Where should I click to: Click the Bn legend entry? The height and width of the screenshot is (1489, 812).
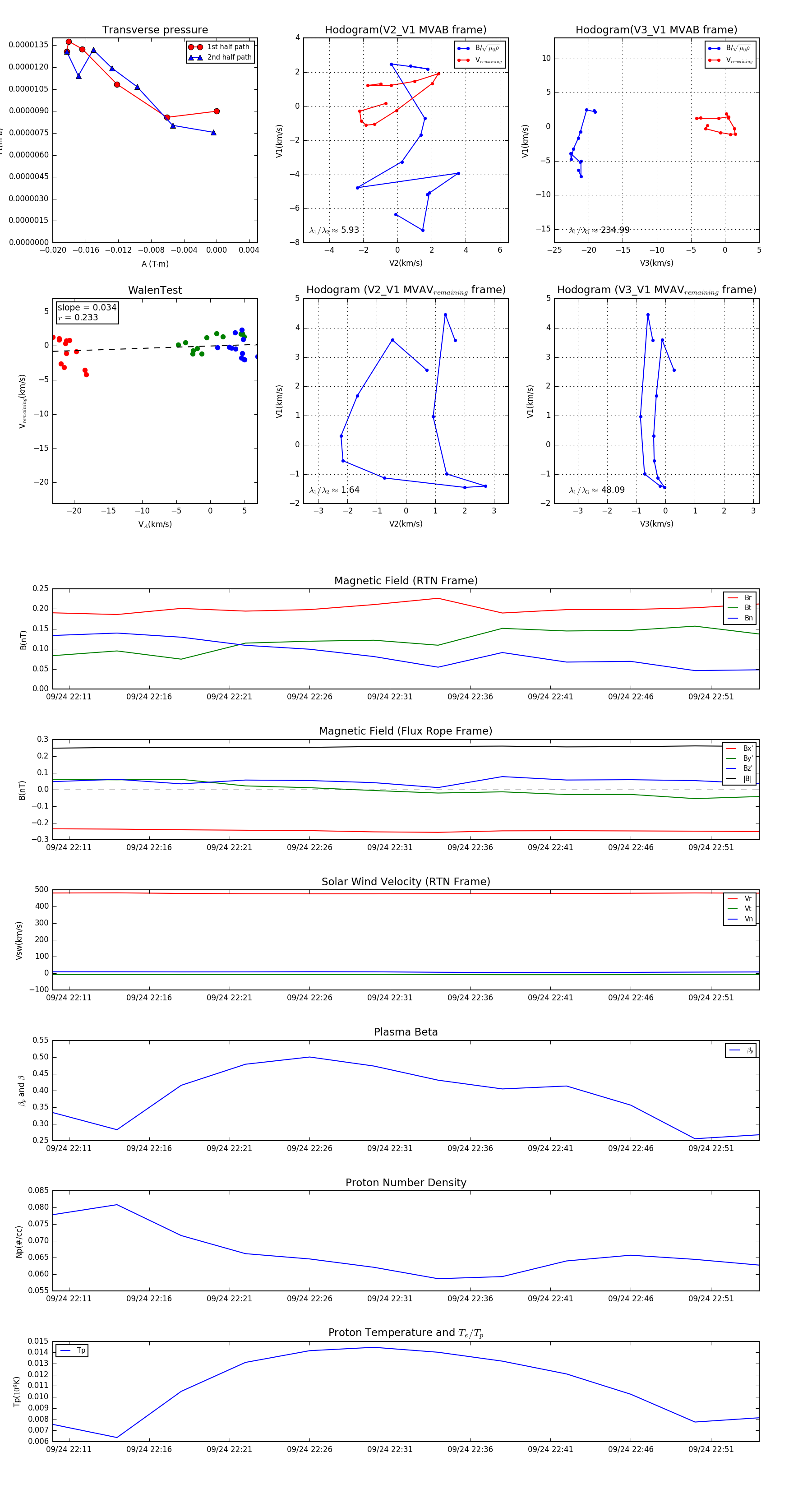(740, 618)
